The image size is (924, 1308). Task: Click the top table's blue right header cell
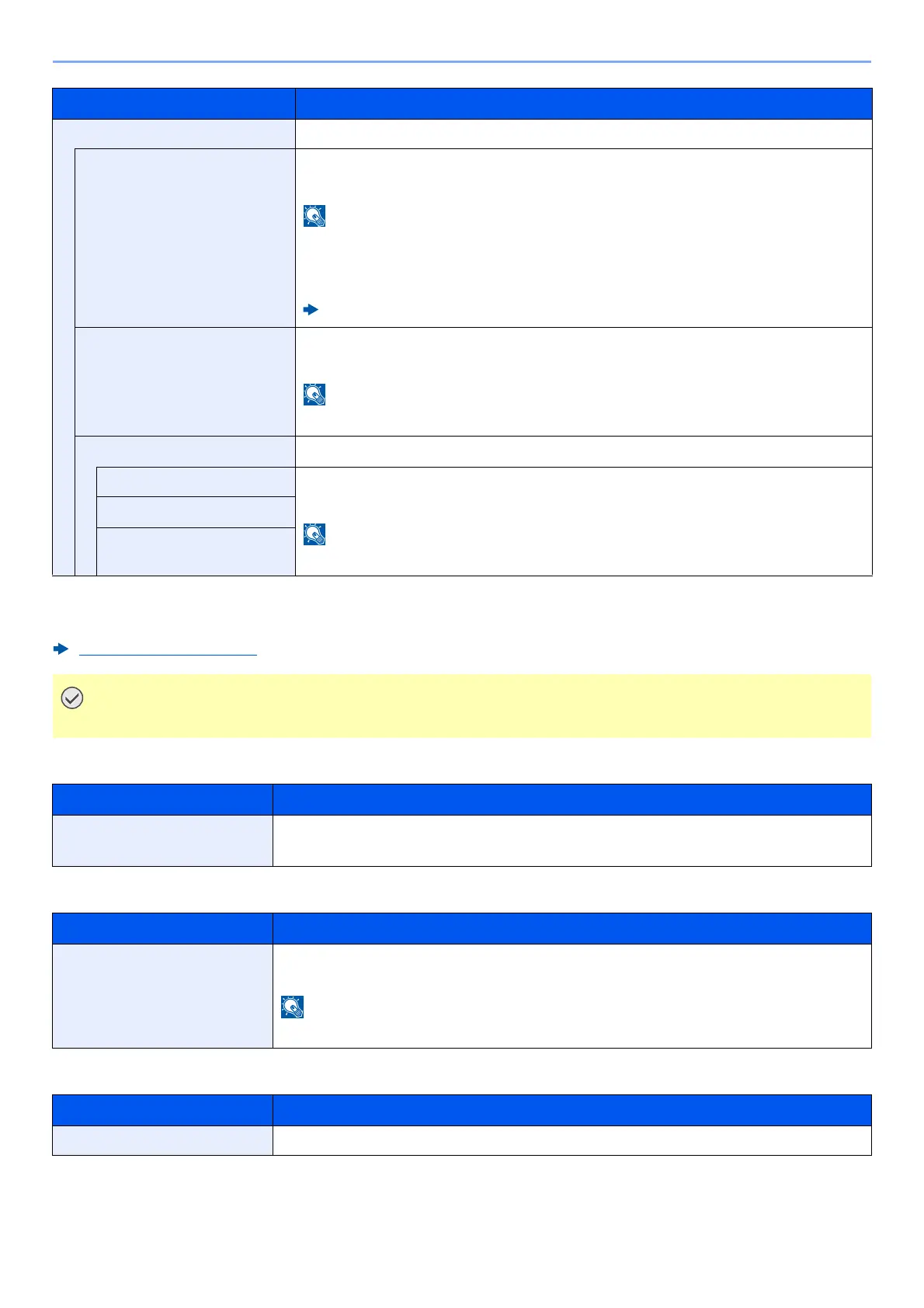point(584,103)
